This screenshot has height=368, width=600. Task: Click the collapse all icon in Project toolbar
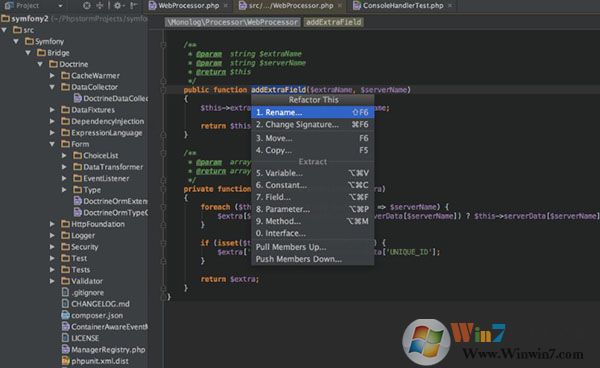coord(99,5)
